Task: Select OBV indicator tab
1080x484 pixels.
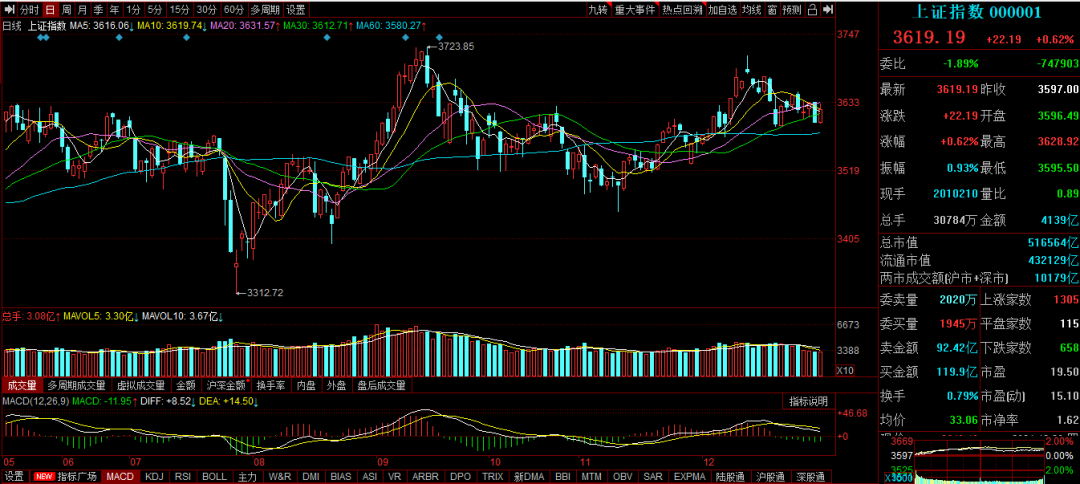Action: (x=623, y=476)
